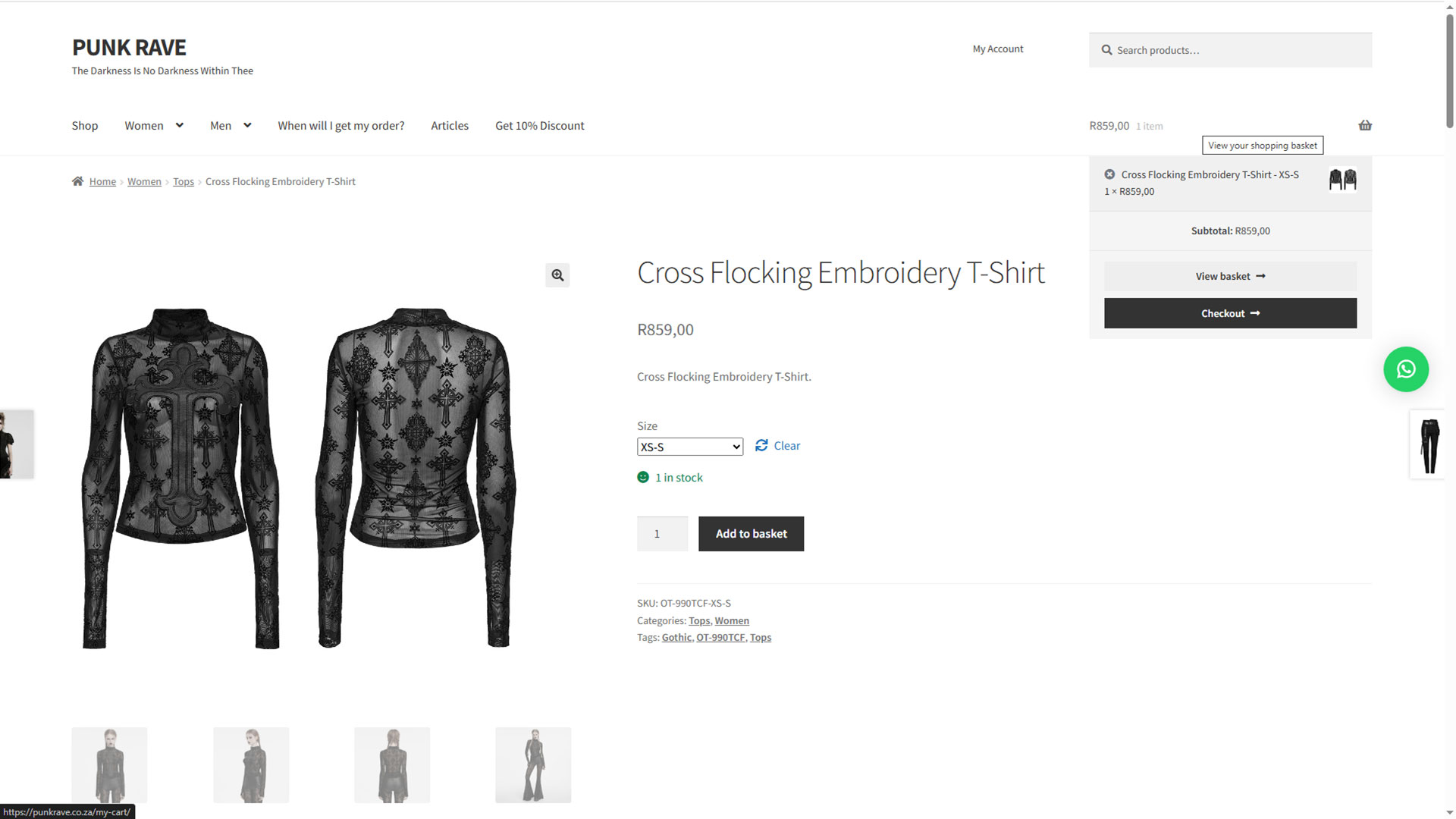This screenshot has width=1456, height=819.
Task: Click the home icon in breadcrumb
Action: point(77,181)
